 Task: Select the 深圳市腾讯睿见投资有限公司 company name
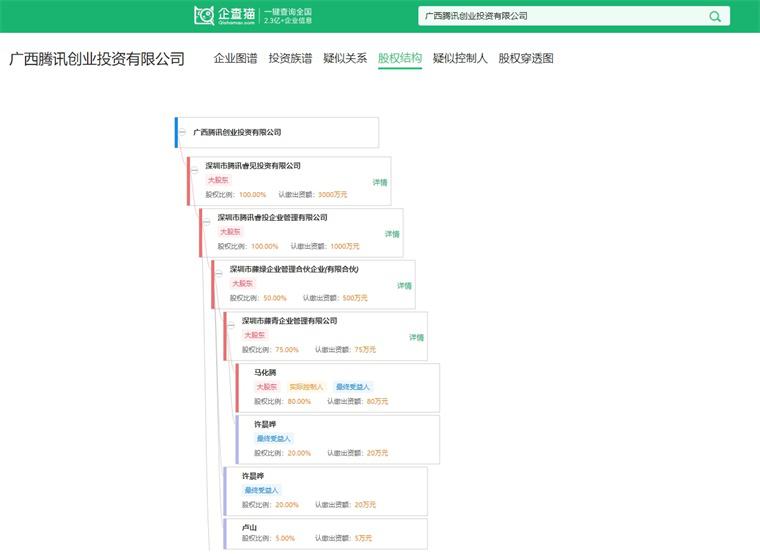(x=253, y=165)
